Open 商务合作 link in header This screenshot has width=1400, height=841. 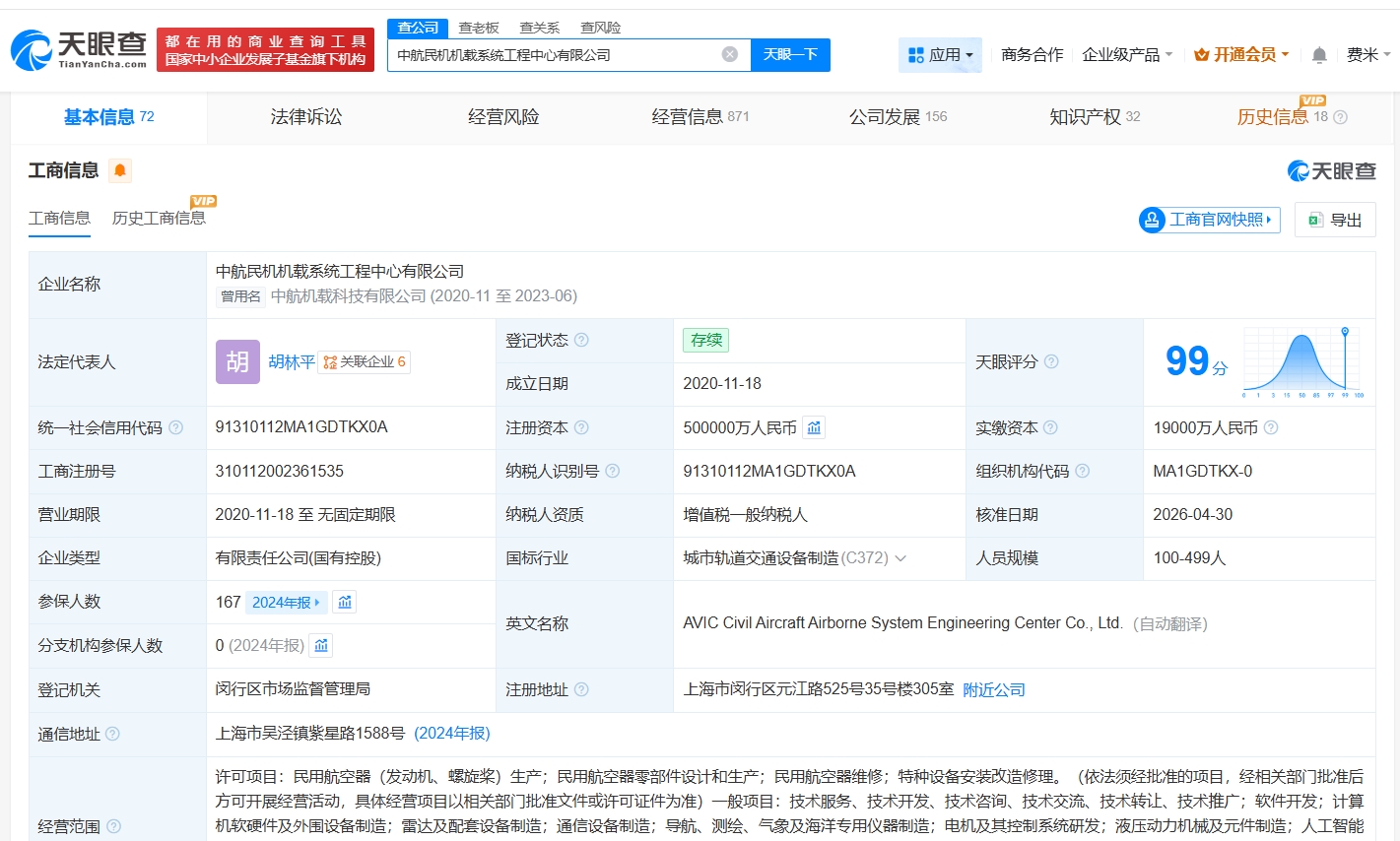click(1032, 55)
